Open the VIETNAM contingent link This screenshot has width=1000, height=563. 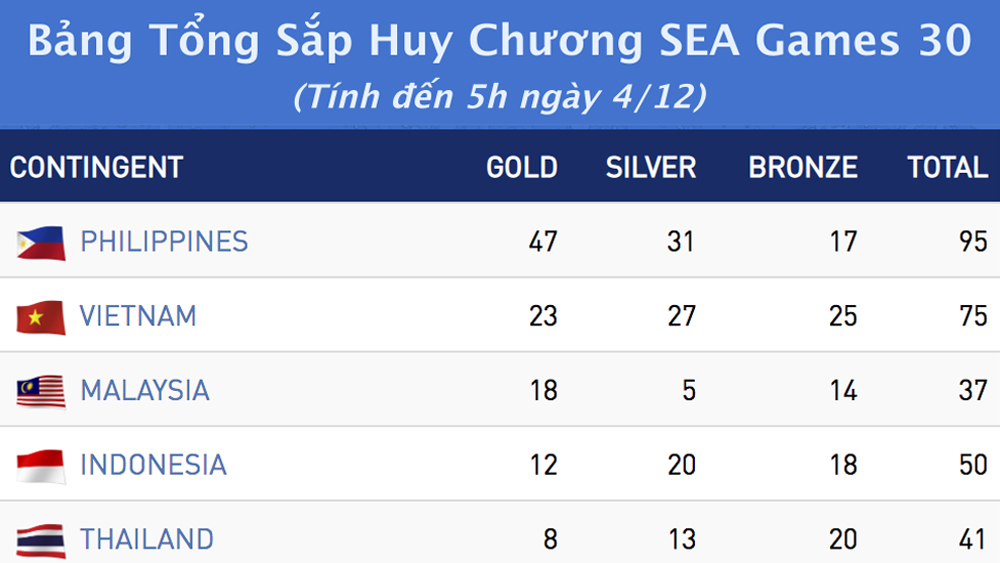point(138,316)
